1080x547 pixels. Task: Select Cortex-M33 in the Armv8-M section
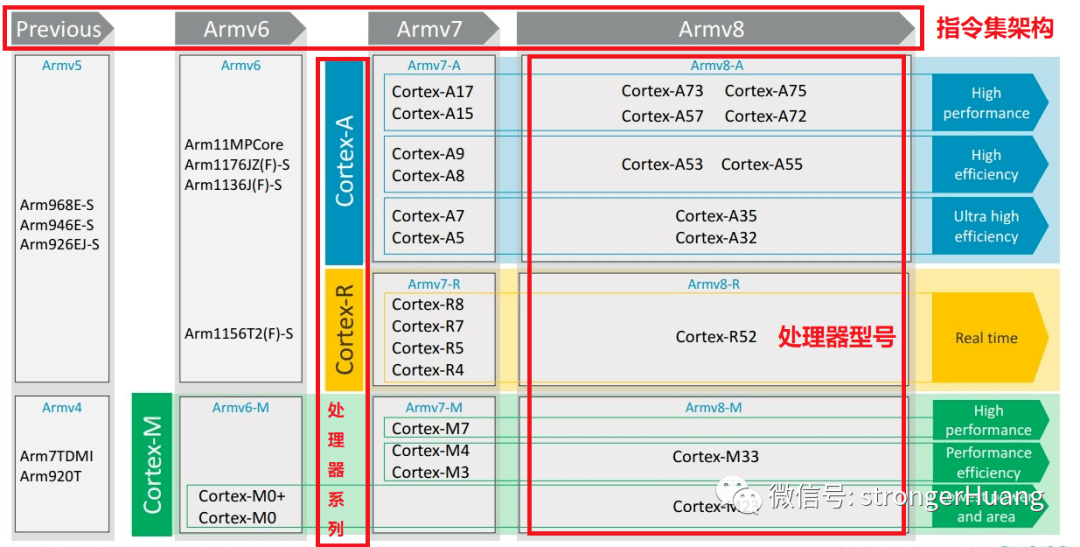click(715, 457)
